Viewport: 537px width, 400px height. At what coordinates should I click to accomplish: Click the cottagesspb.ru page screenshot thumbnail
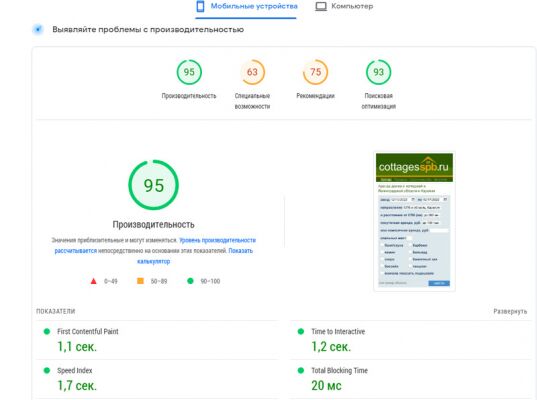point(414,221)
